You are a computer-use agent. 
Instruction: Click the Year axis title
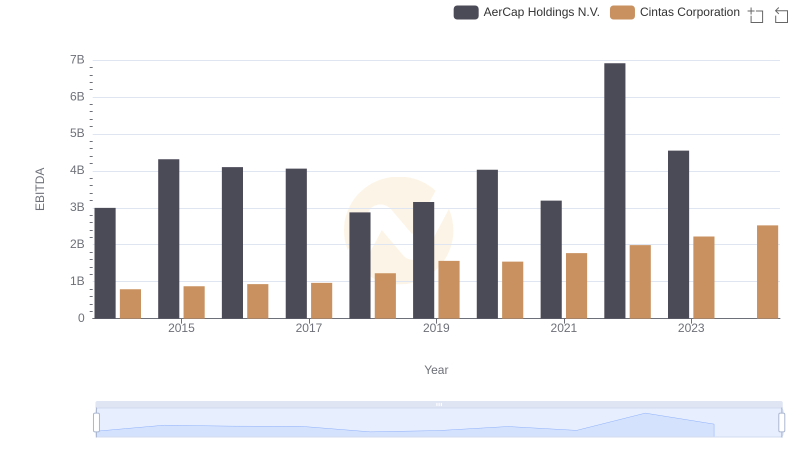point(436,370)
